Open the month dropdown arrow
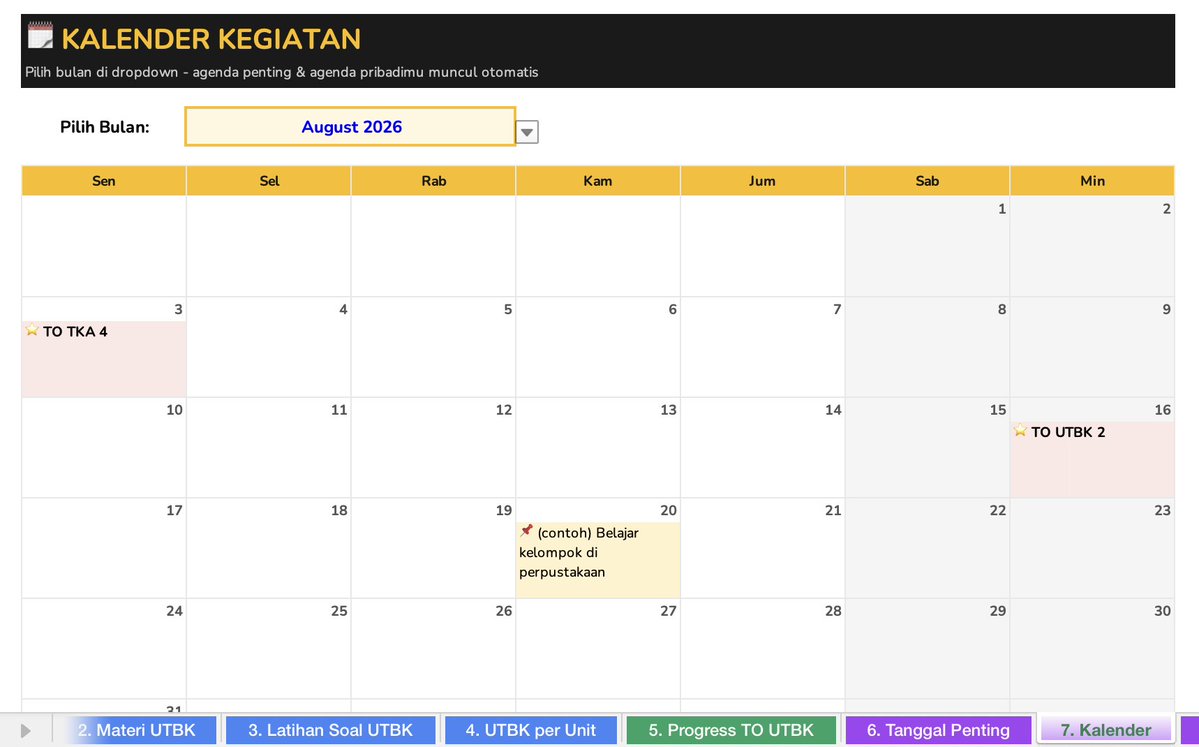The height and width of the screenshot is (747, 1199). tap(527, 132)
